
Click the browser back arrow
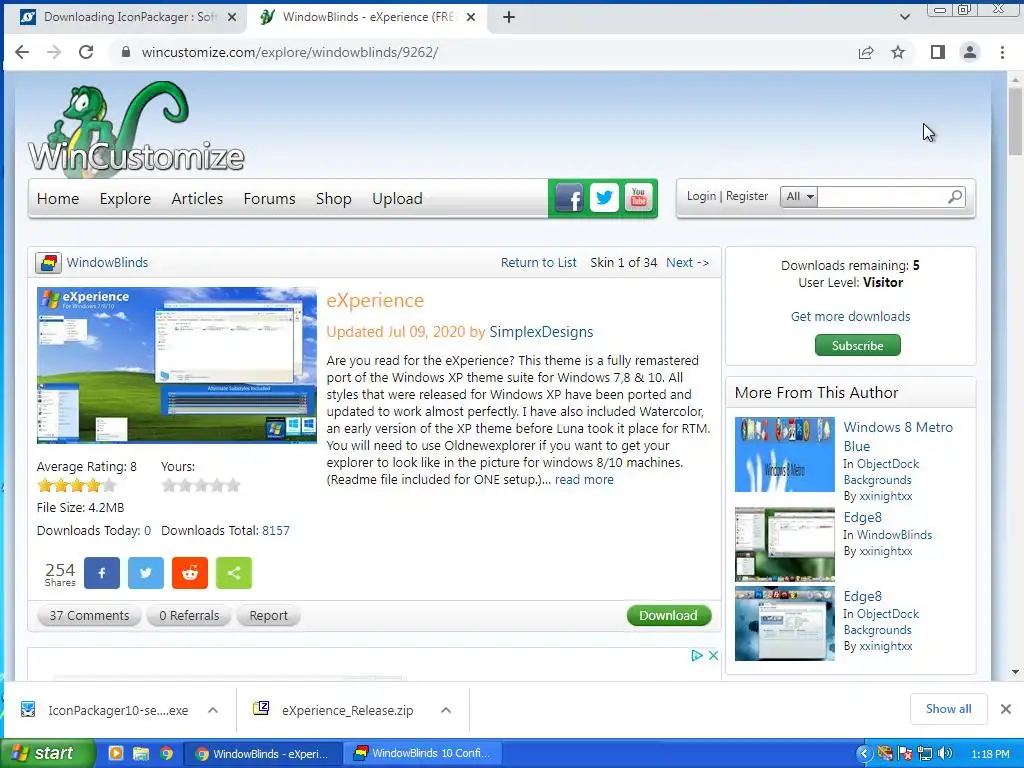(22, 52)
